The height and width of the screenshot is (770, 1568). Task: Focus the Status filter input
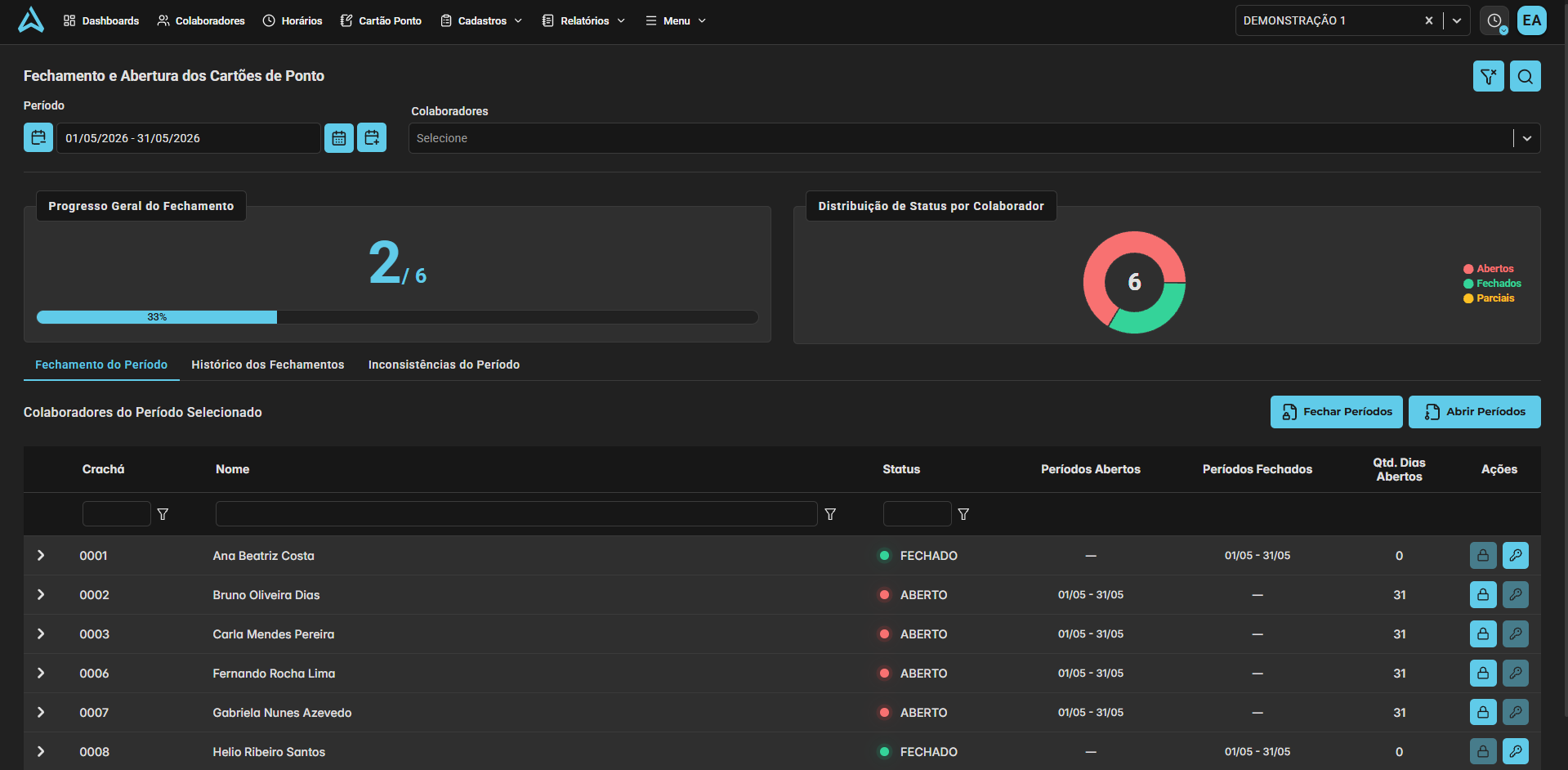coord(918,513)
